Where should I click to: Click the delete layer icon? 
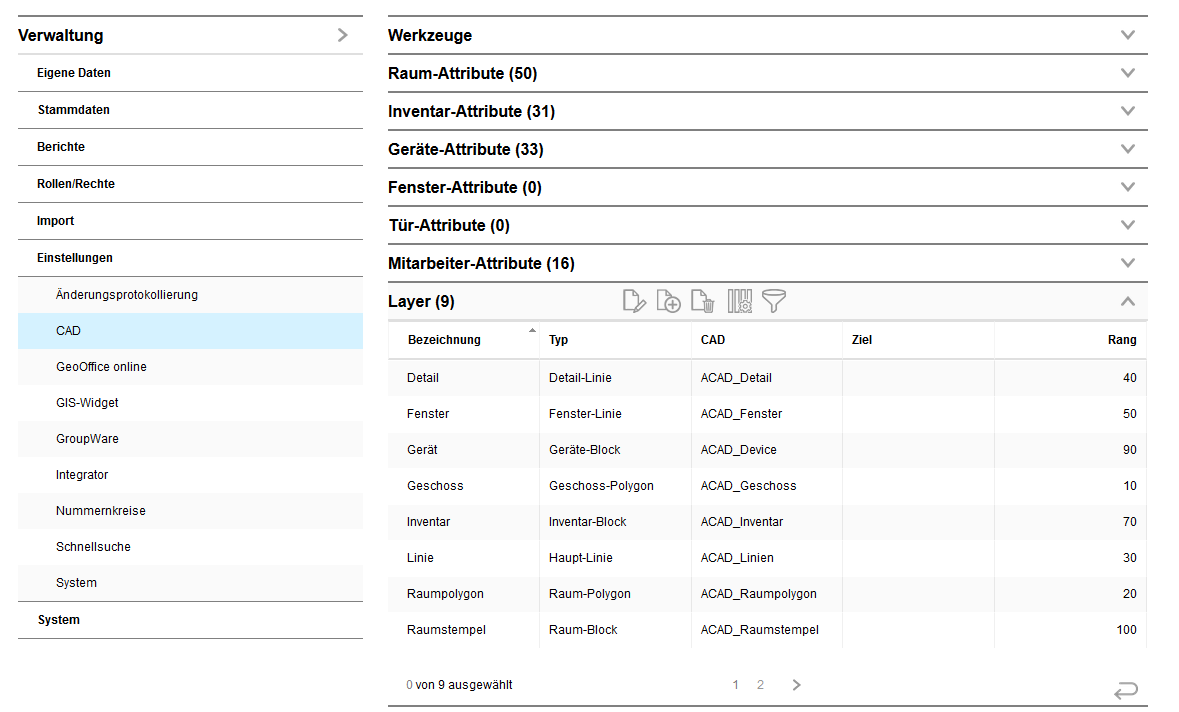coord(703,301)
